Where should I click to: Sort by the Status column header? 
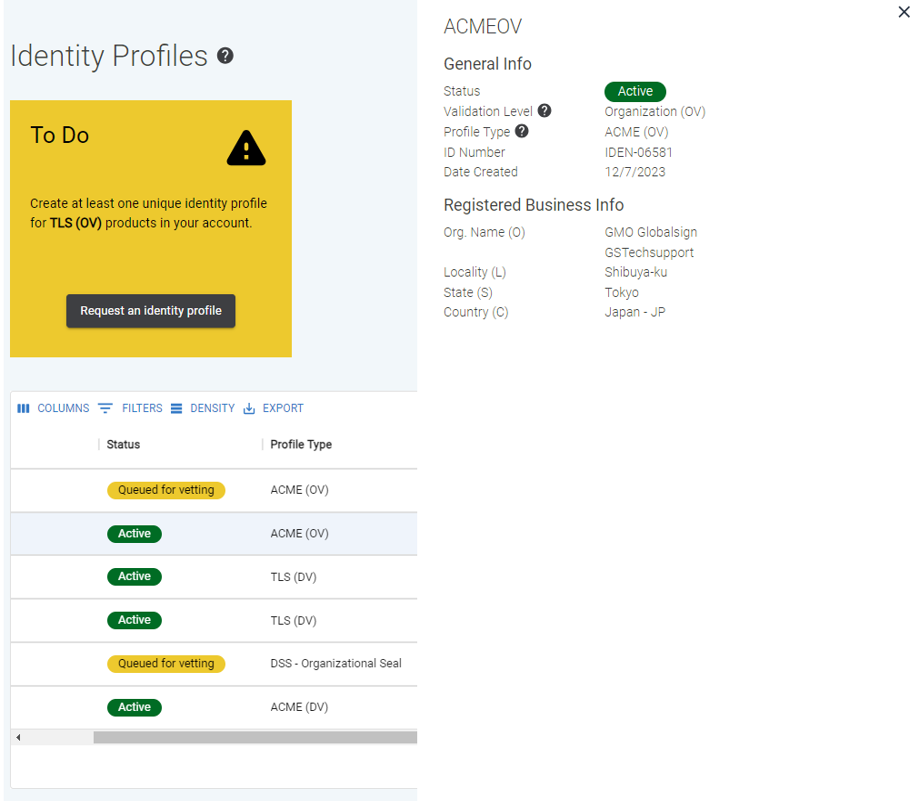tap(123, 444)
